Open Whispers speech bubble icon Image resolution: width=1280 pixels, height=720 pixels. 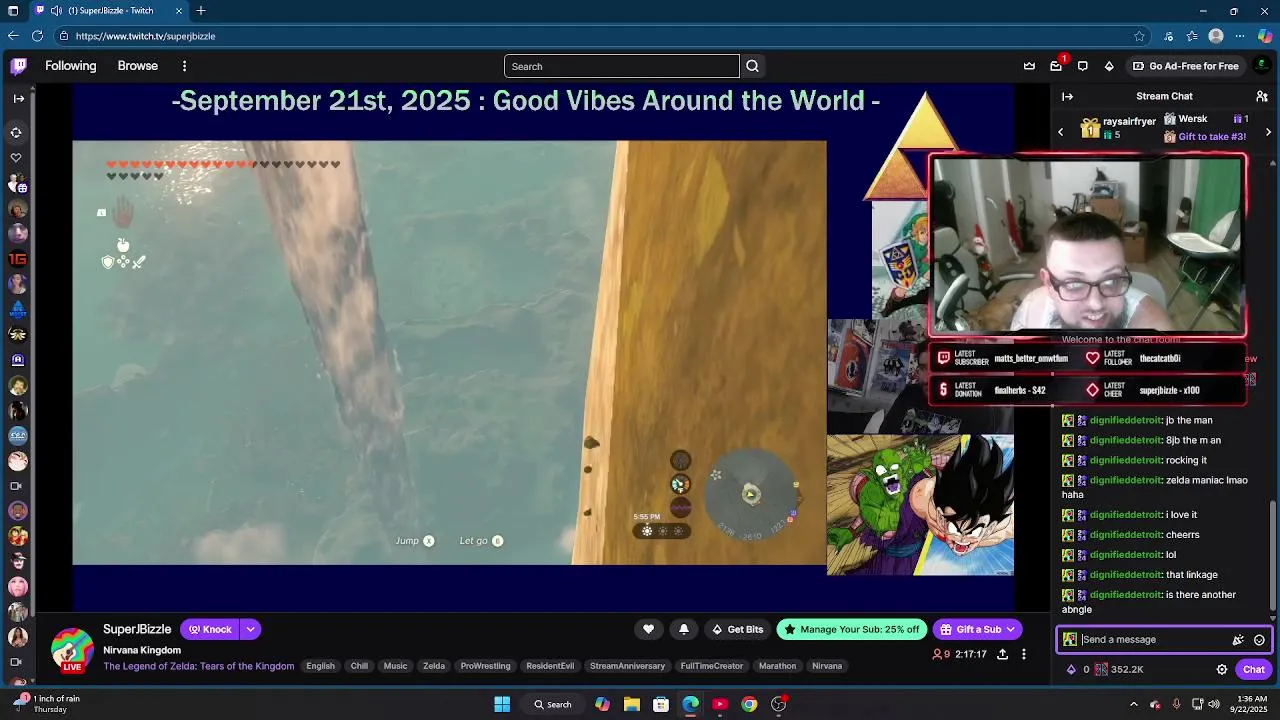pyautogui.click(x=1083, y=66)
